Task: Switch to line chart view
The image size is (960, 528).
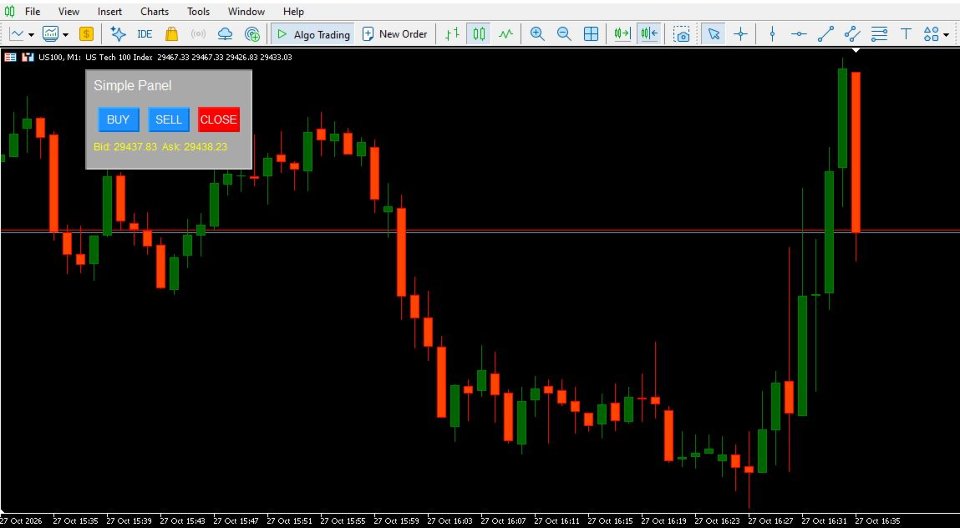Action: coord(506,34)
